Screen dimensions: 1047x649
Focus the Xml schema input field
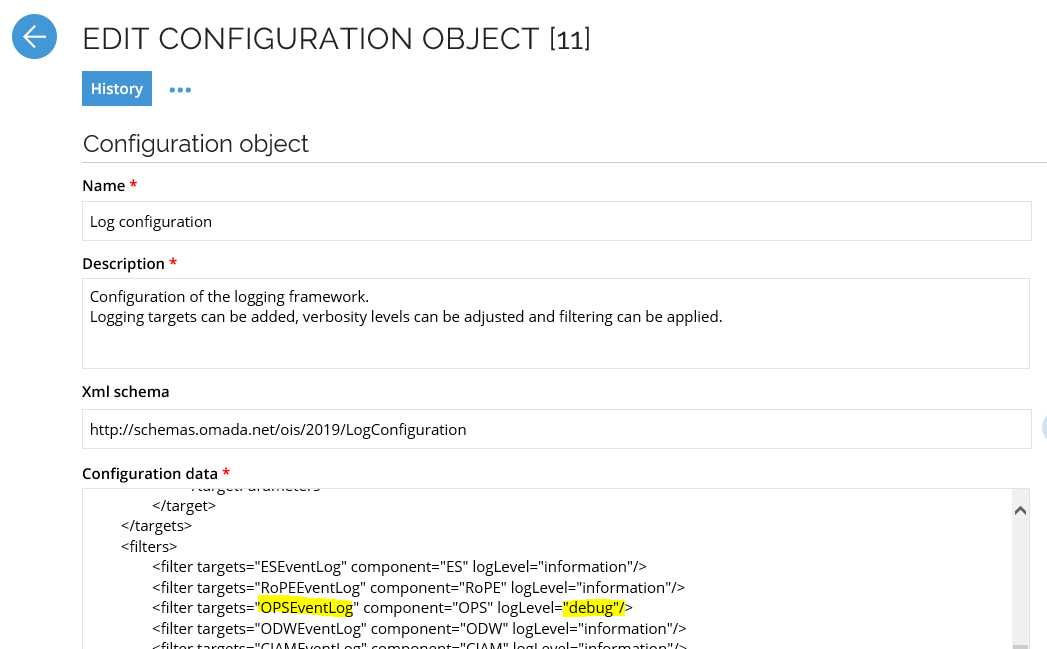pyautogui.click(x=556, y=429)
